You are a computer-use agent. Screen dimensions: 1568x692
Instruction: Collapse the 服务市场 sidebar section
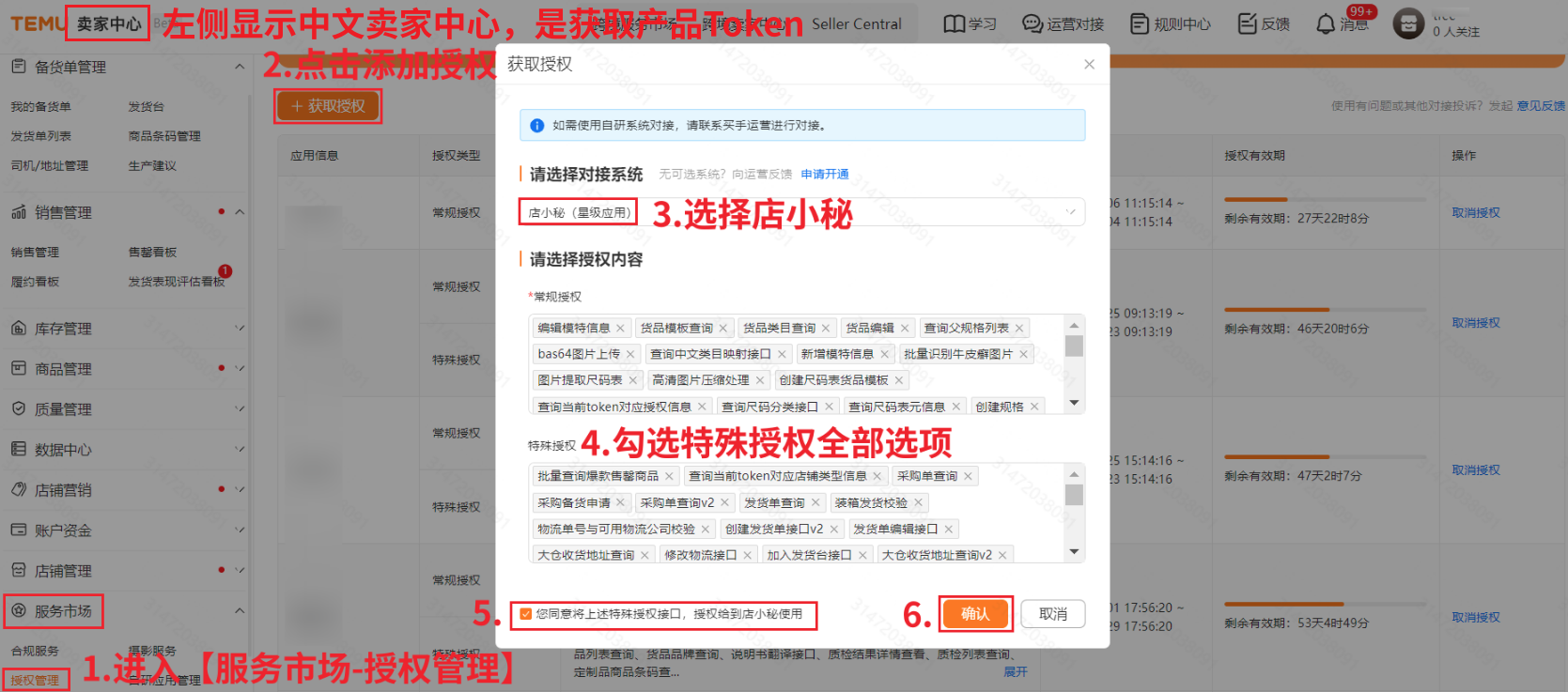tap(240, 610)
